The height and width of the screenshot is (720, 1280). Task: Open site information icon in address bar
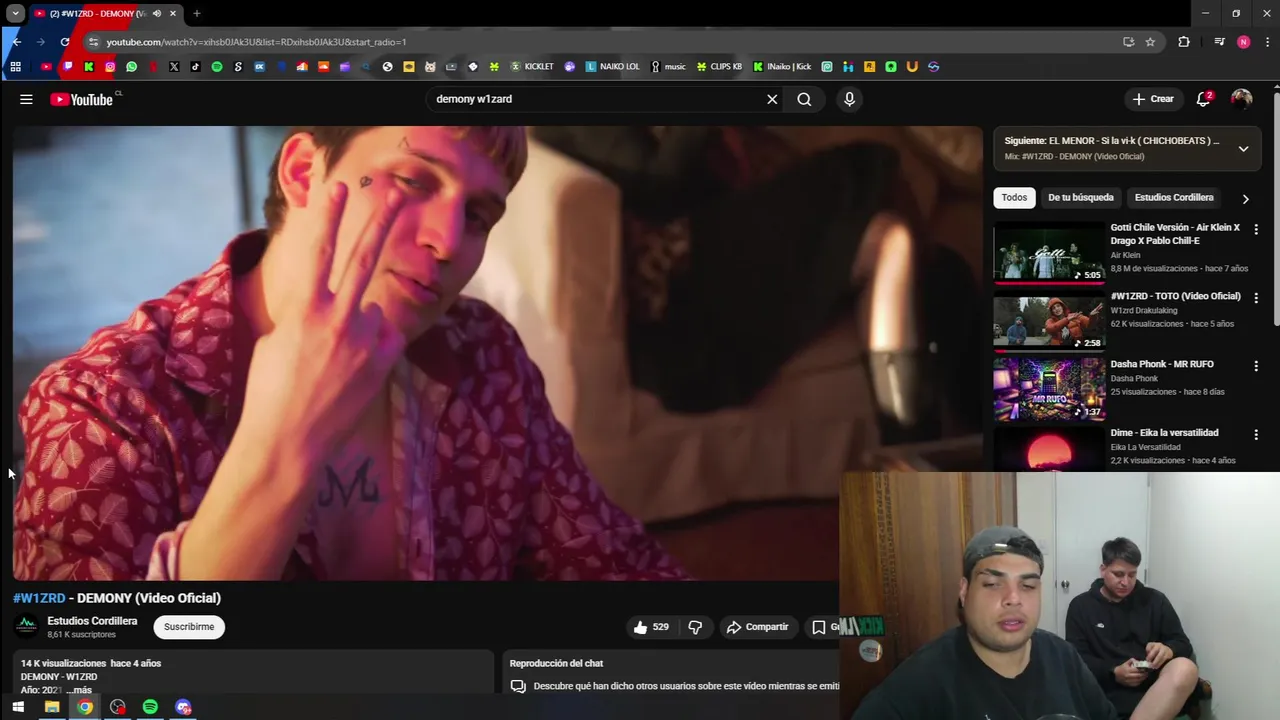coord(93,42)
